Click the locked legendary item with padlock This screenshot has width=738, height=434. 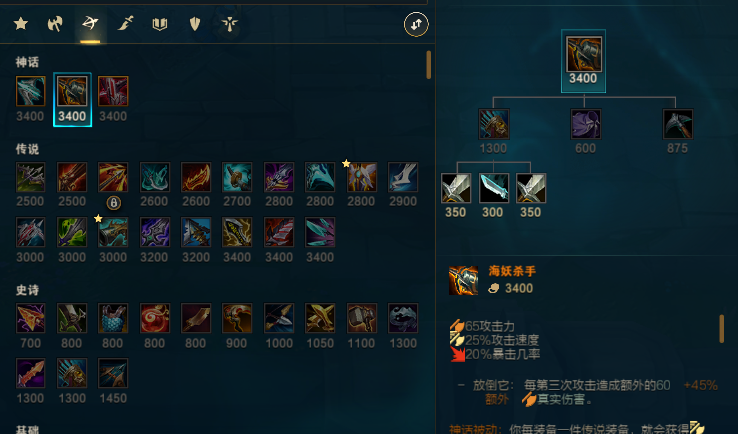click(x=113, y=177)
